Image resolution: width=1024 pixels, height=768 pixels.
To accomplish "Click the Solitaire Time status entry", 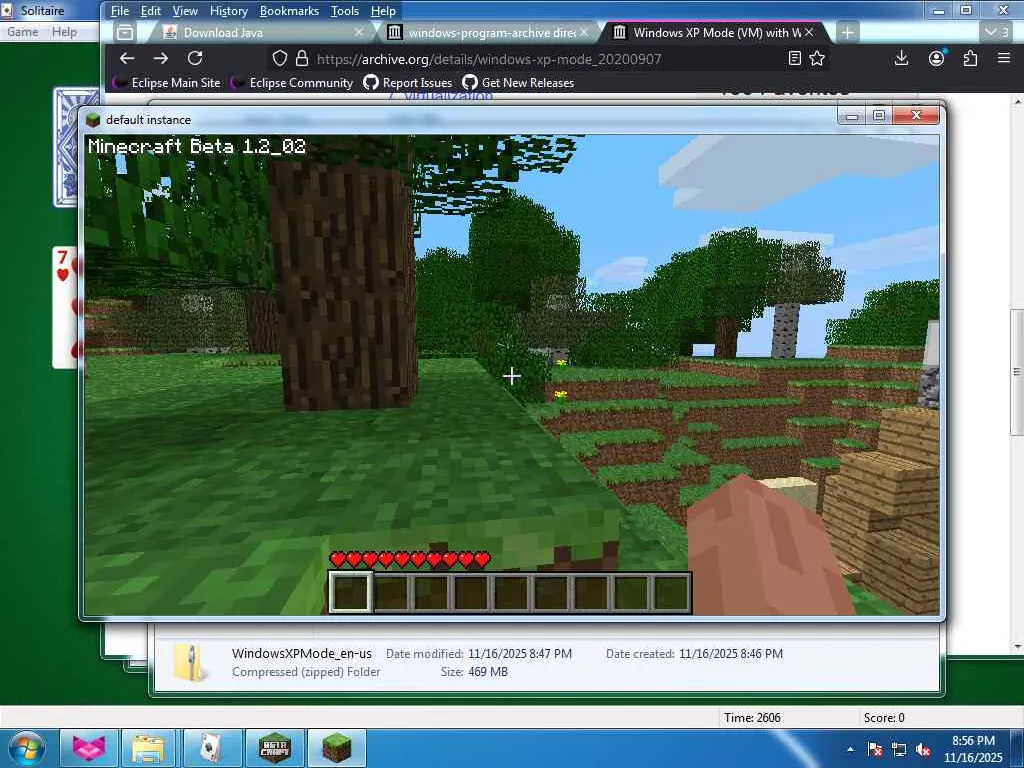I will [752, 718].
